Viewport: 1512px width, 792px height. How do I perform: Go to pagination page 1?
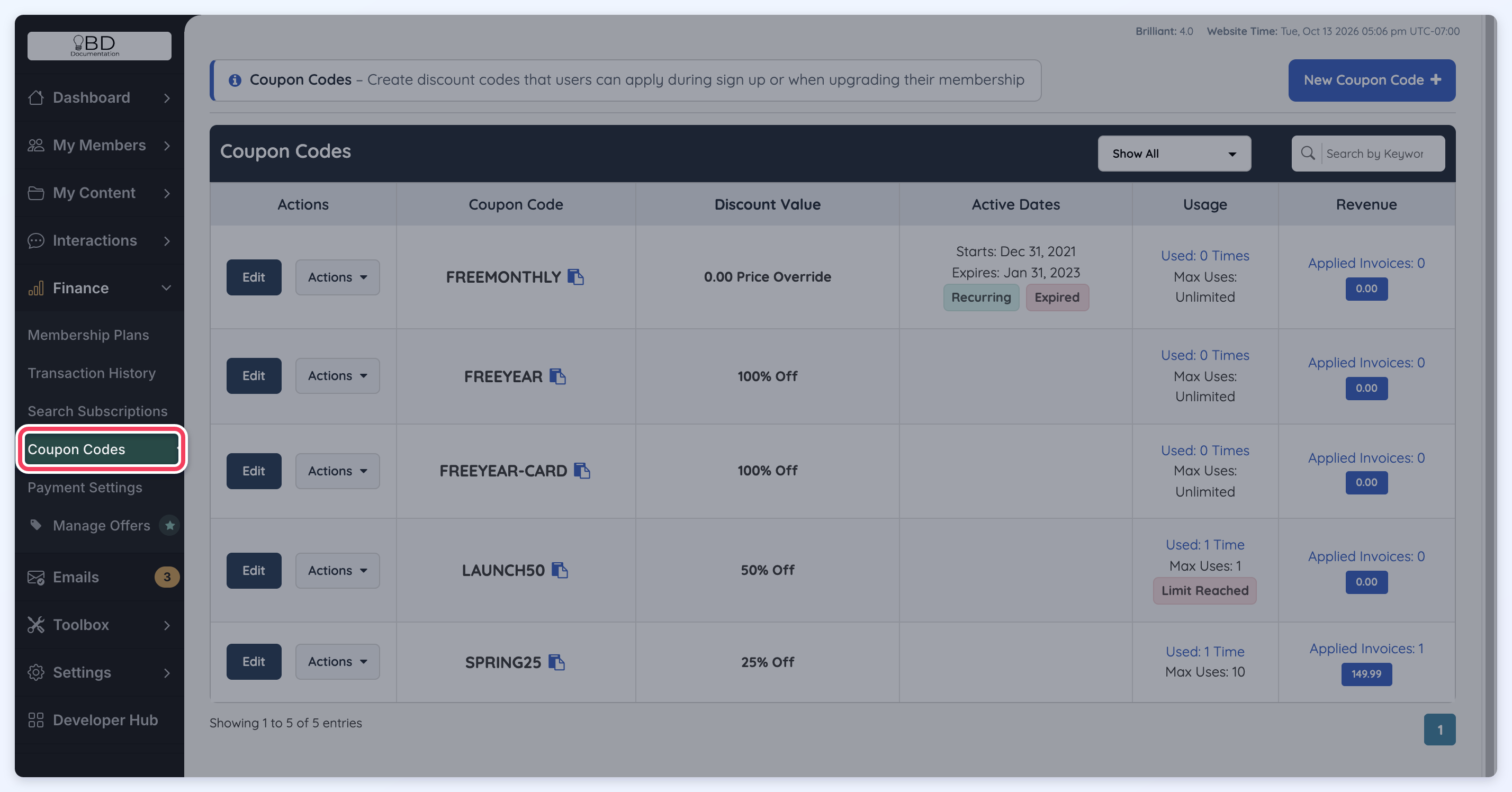(1439, 729)
